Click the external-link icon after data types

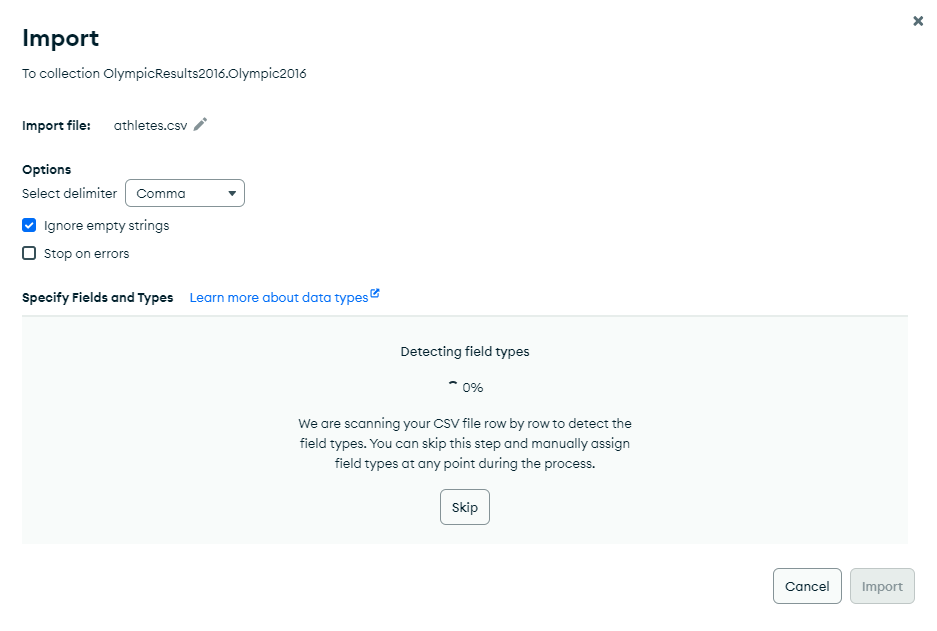click(x=375, y=294)
